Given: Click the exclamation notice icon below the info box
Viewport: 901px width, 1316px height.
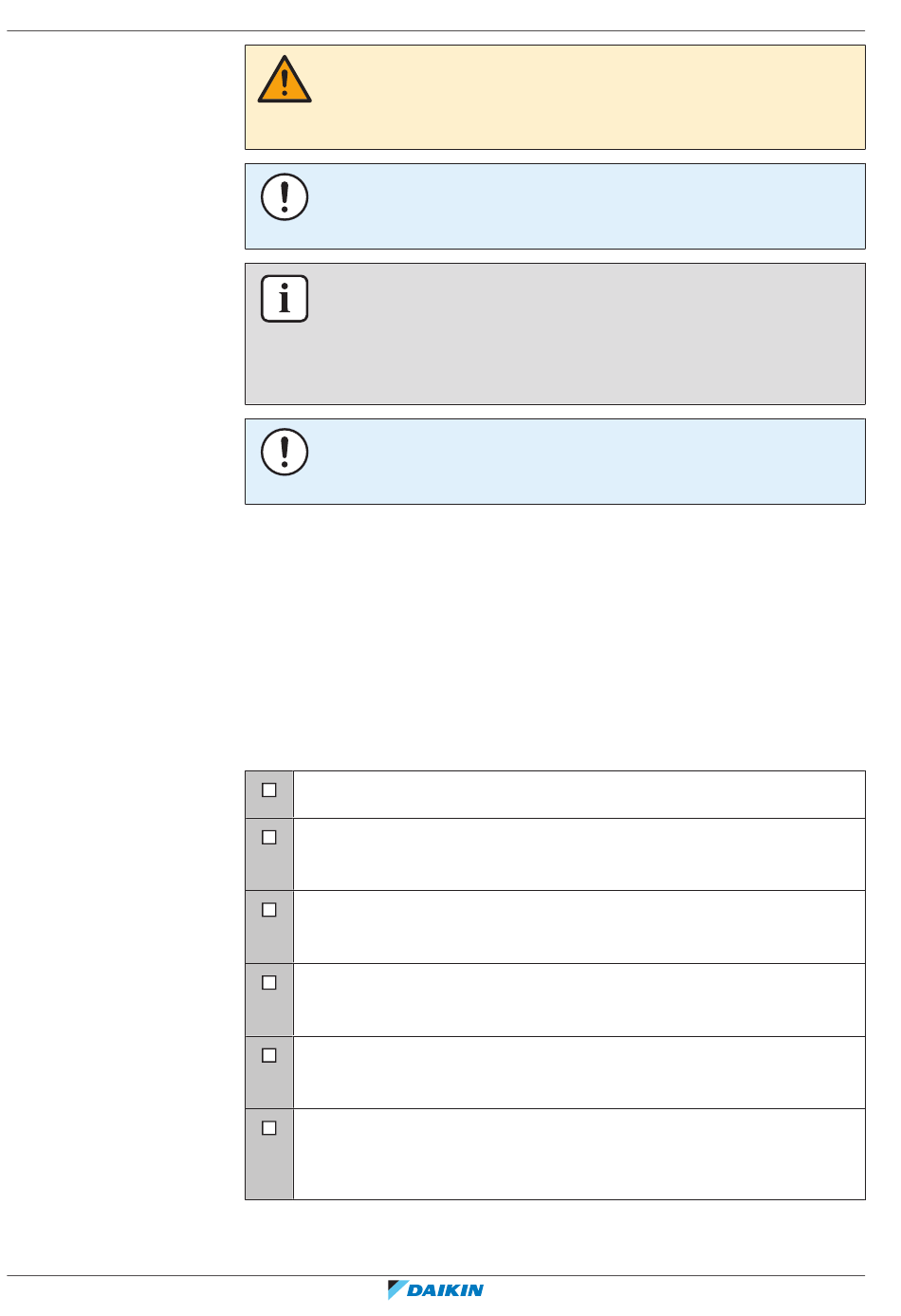Looking at the screenshot, I should click(285, 452).
